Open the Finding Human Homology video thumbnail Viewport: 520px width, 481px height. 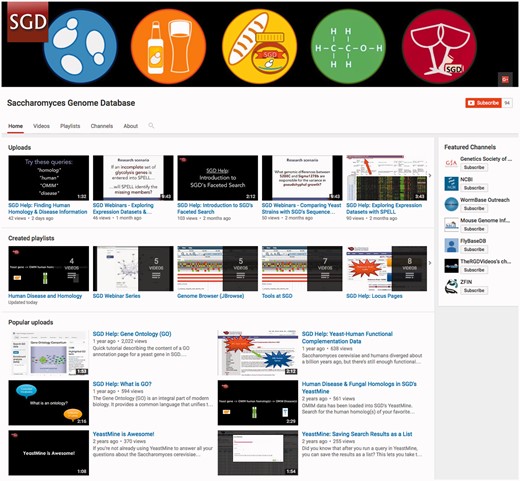[49, 178]
